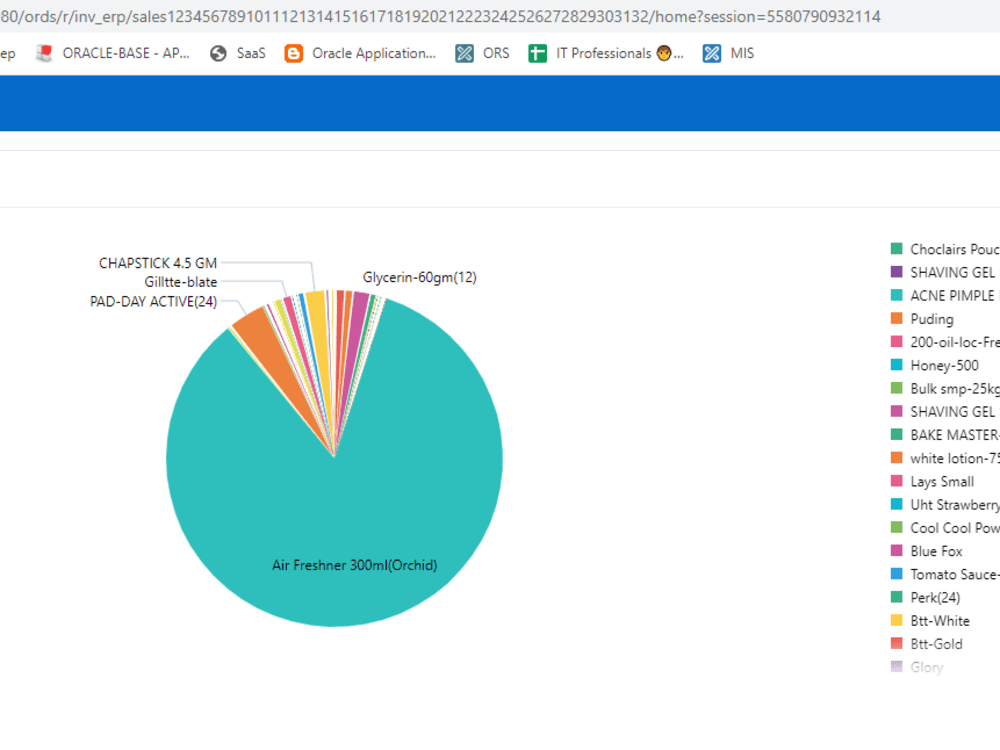Click the CHAPSTICK 4.5 GM label

pos(158,263)
